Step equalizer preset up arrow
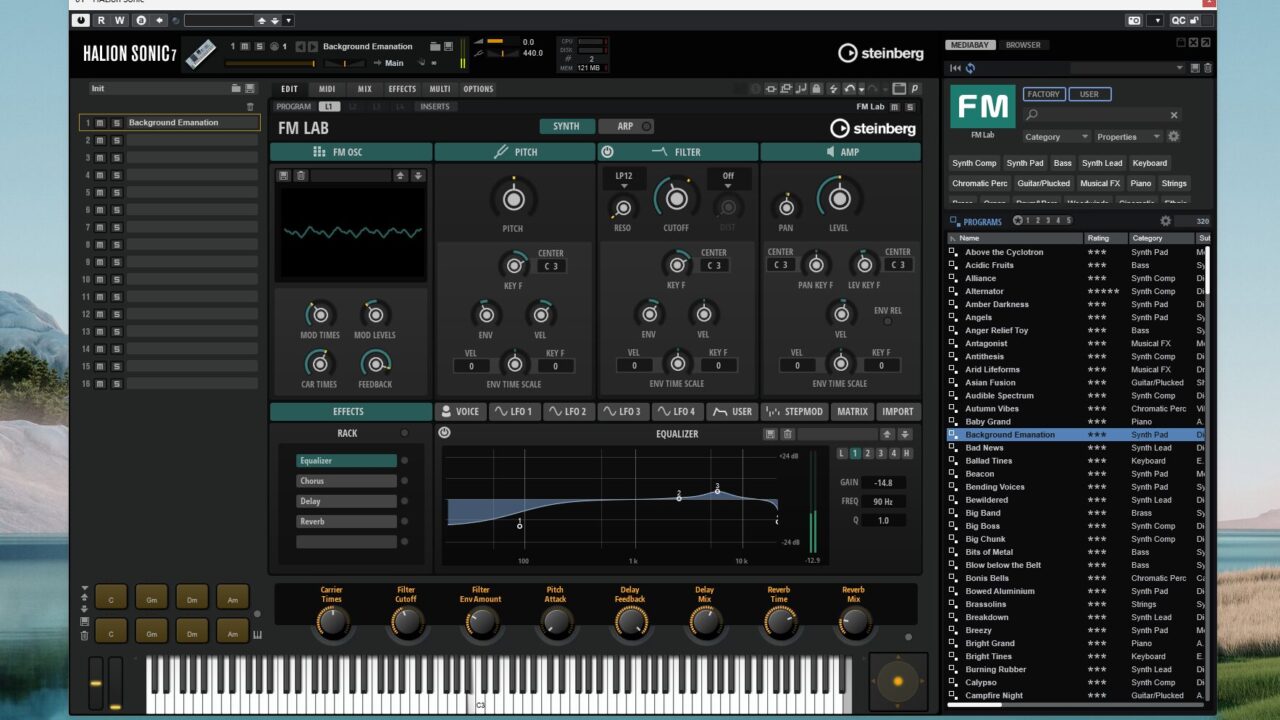This screenshot has height=720, width=1280. 886,434
